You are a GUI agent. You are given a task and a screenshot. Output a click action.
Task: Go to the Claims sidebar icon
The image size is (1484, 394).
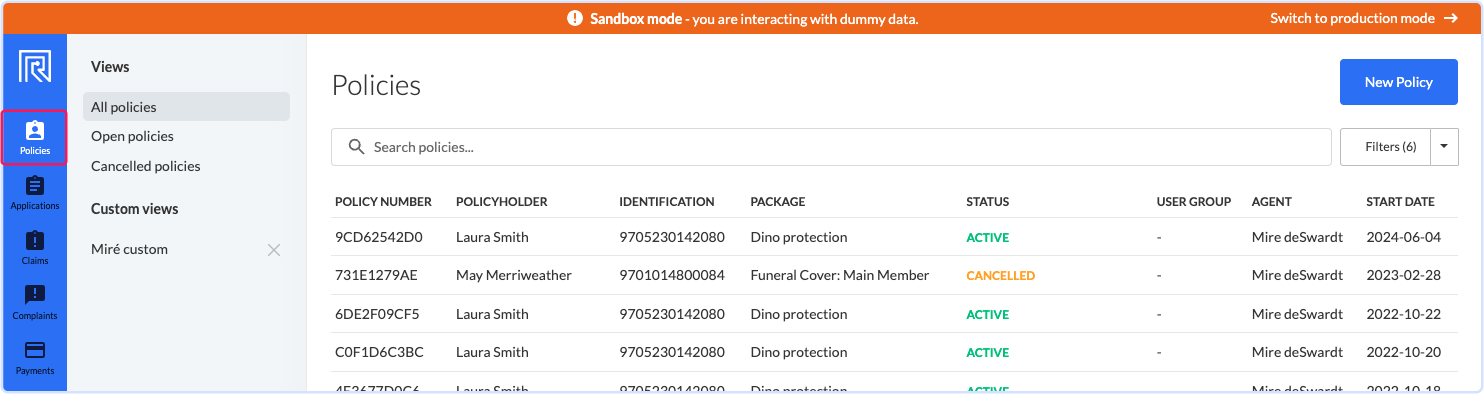coord(35,248)
